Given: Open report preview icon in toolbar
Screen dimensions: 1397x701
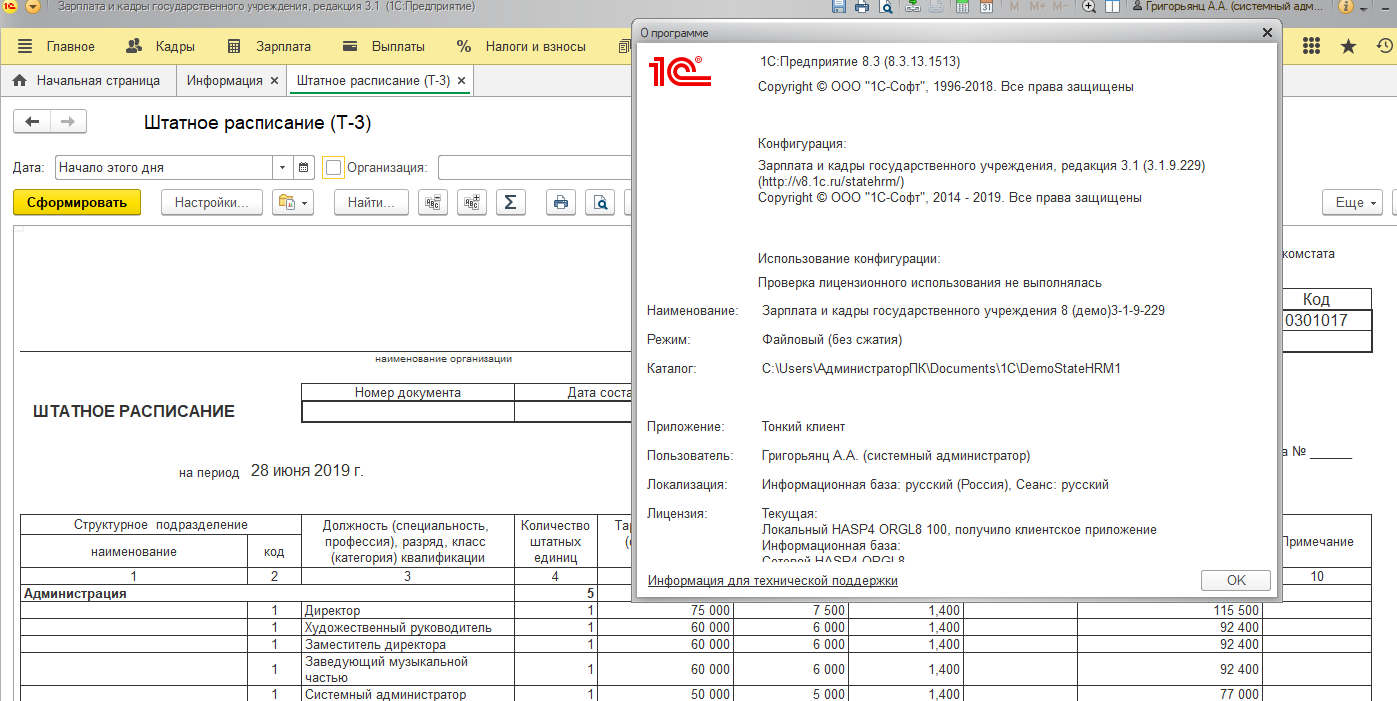Looking at the screenshot, I should click(x=600, y=202).
